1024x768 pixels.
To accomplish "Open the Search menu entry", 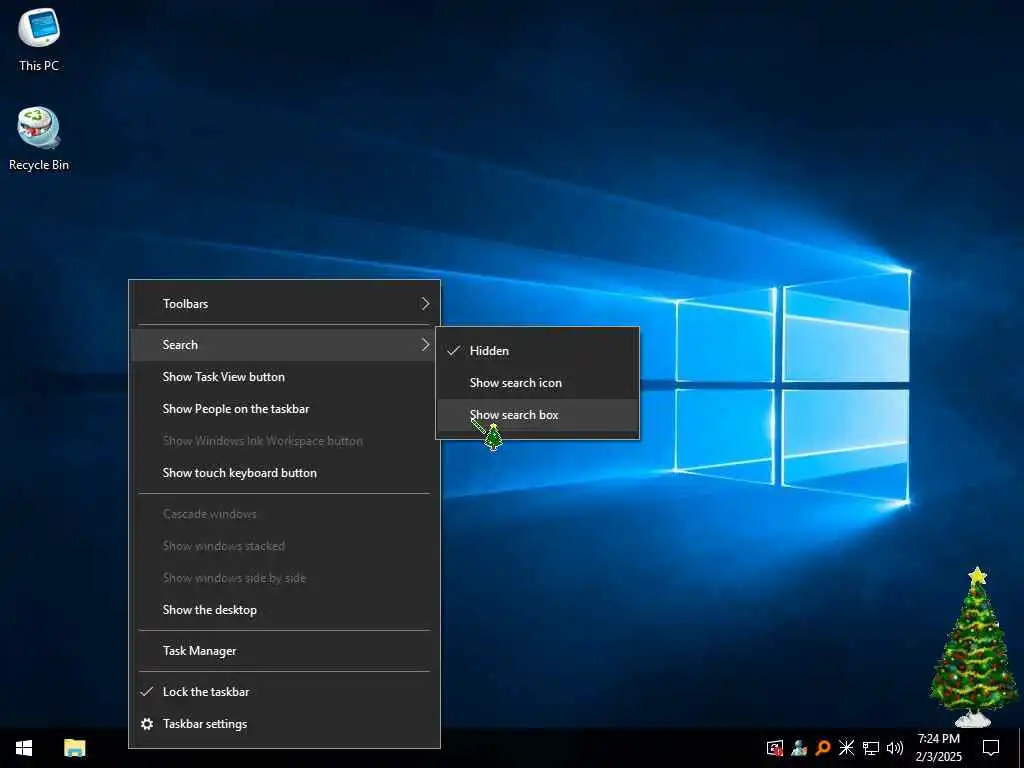I will (284, 345).
